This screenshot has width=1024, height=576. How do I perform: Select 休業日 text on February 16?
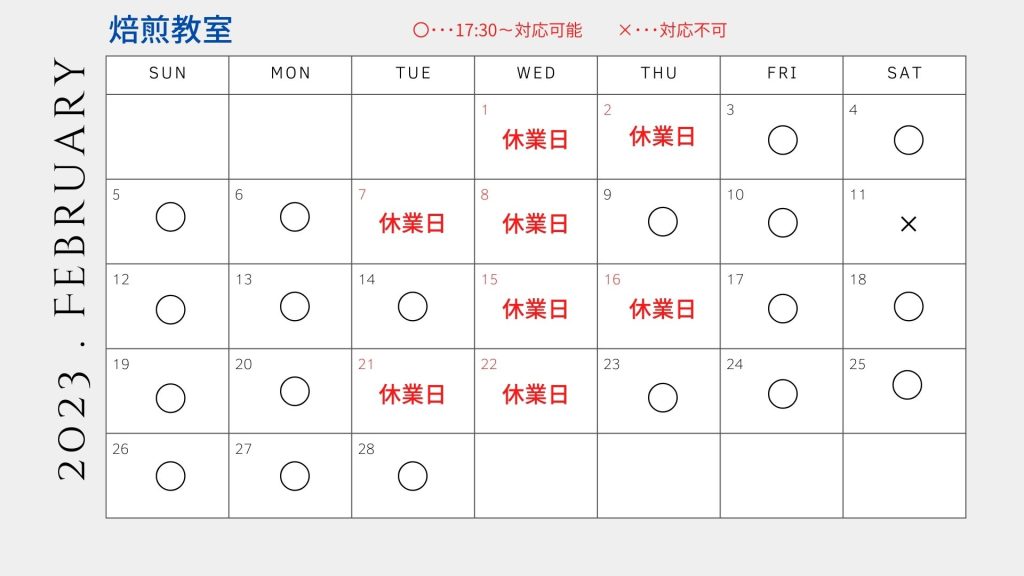point(662,309)
